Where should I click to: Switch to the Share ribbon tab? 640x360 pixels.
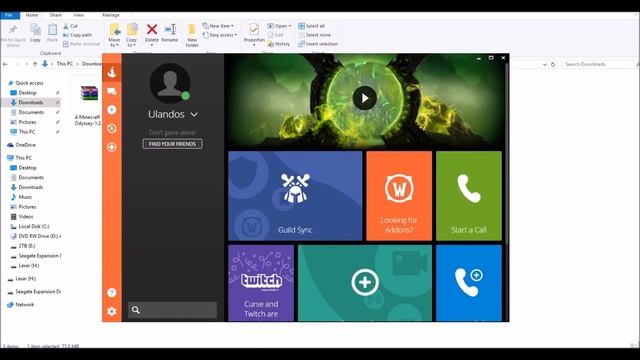click(x=56, y=15)
